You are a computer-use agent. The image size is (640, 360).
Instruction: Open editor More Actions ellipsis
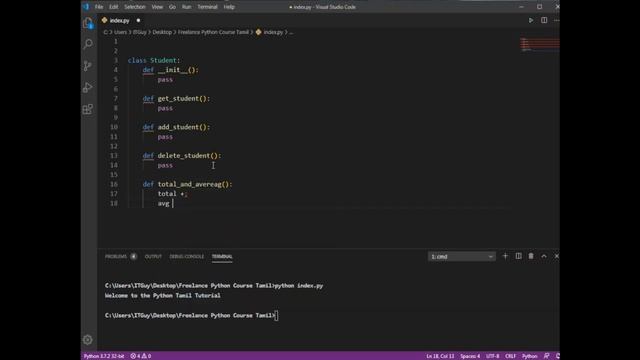tap(556, 20)
